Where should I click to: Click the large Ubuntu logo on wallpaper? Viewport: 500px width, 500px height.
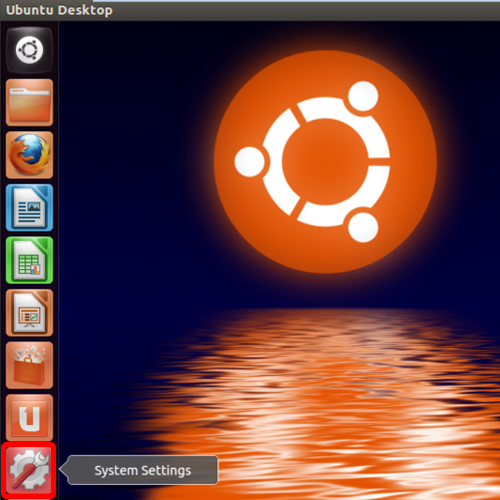[325, 162]
